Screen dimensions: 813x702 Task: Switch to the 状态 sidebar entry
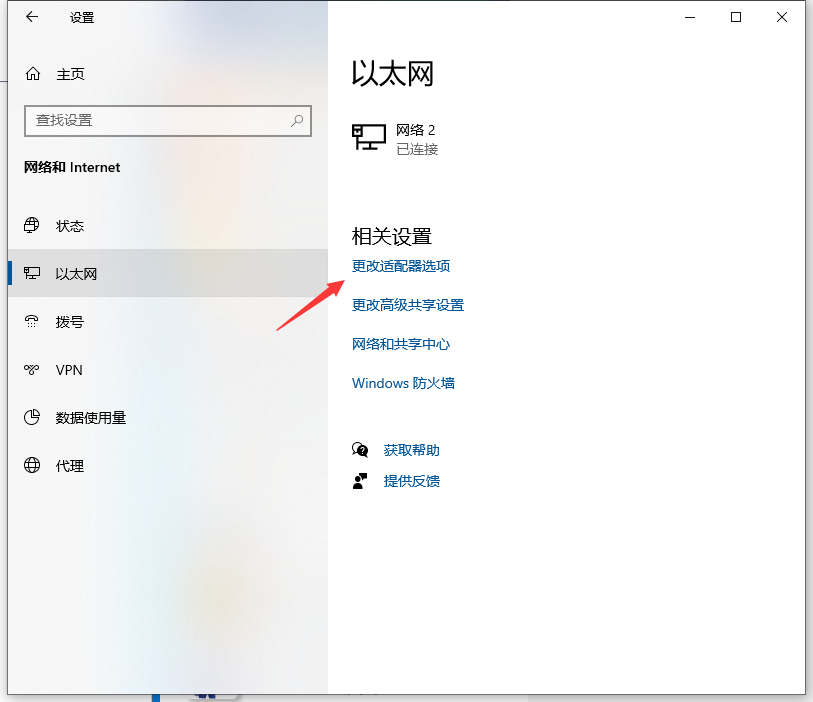[70, 225]
